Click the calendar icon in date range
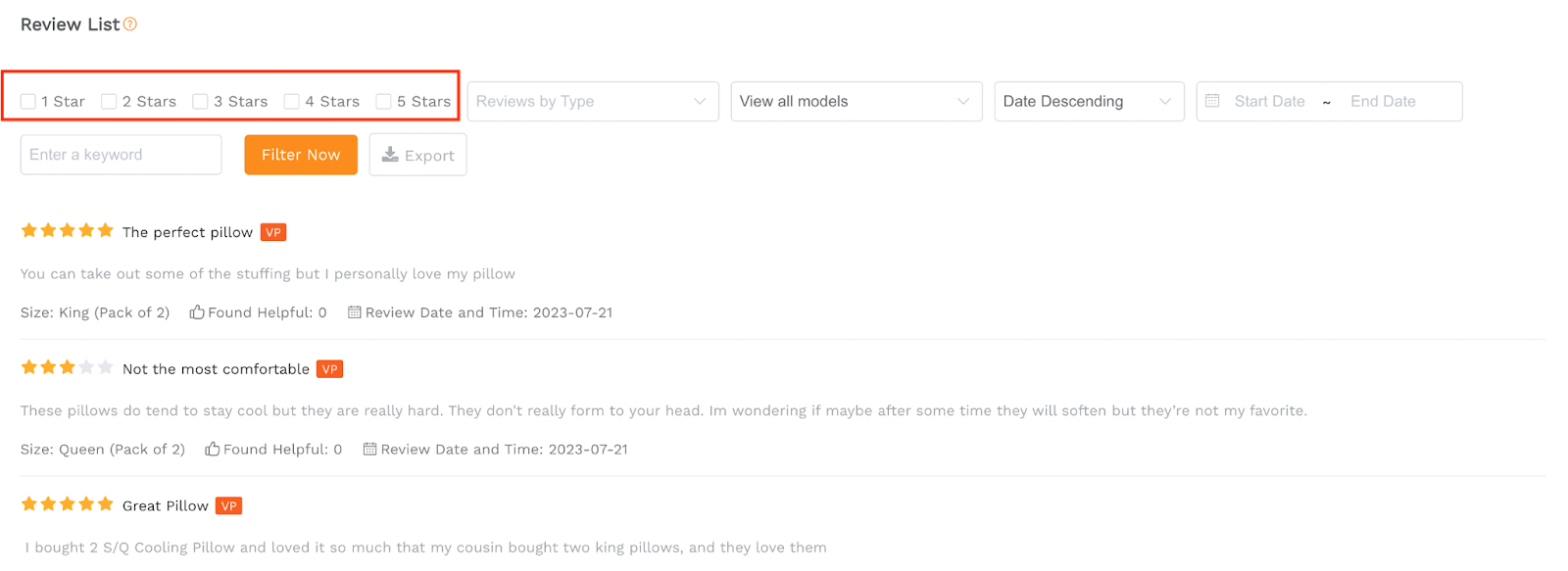This screenshot has height=571, width=1568. pyautogui.click(x=1212, y=101)
